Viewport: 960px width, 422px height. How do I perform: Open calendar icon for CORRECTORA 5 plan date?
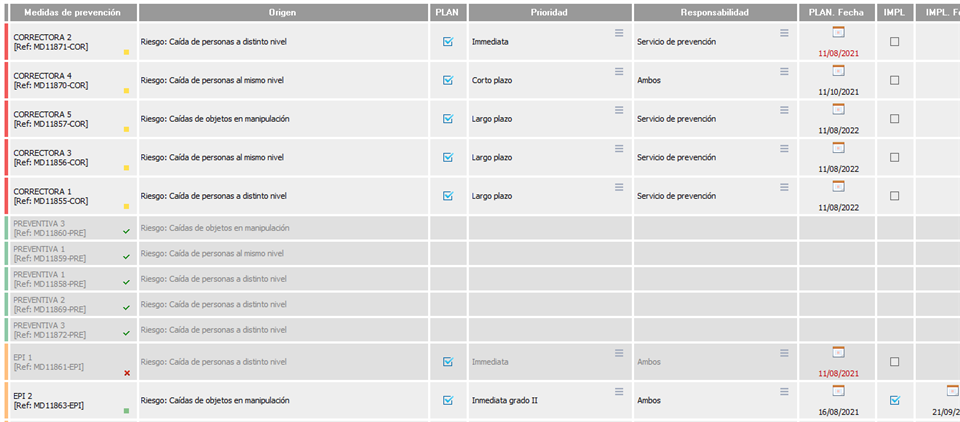[x=838, y=109]
